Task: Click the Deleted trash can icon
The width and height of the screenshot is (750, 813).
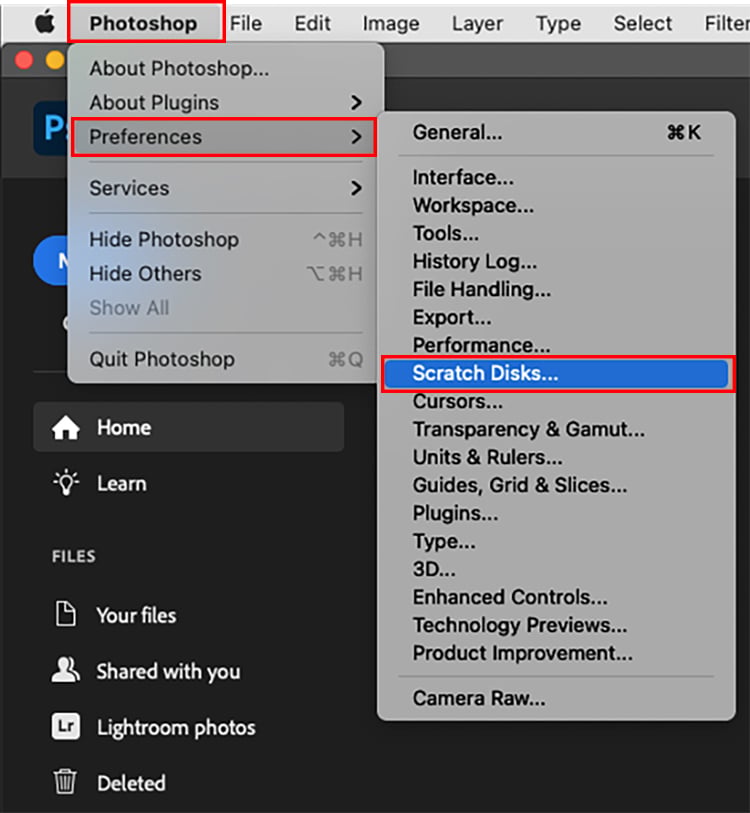Action: tap(65, 782)
